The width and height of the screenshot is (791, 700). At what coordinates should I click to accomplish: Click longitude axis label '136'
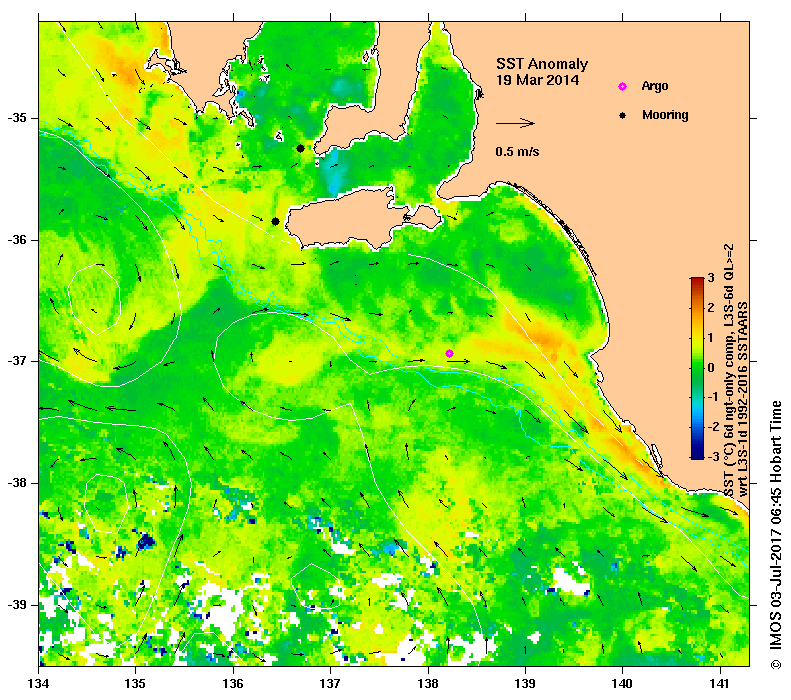[x=233, y=684]
